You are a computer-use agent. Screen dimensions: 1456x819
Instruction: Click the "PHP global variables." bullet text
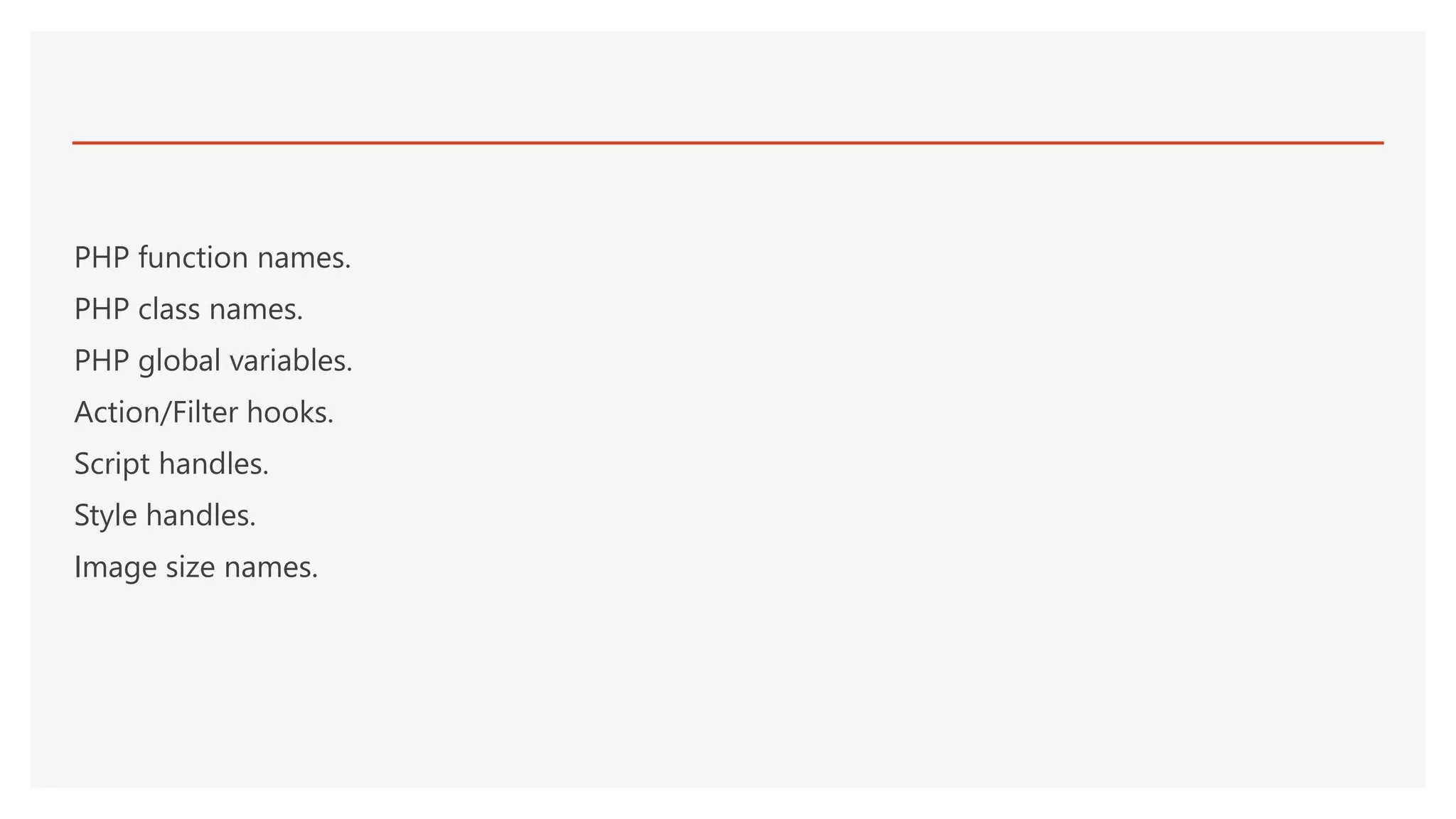pos(213,360)
